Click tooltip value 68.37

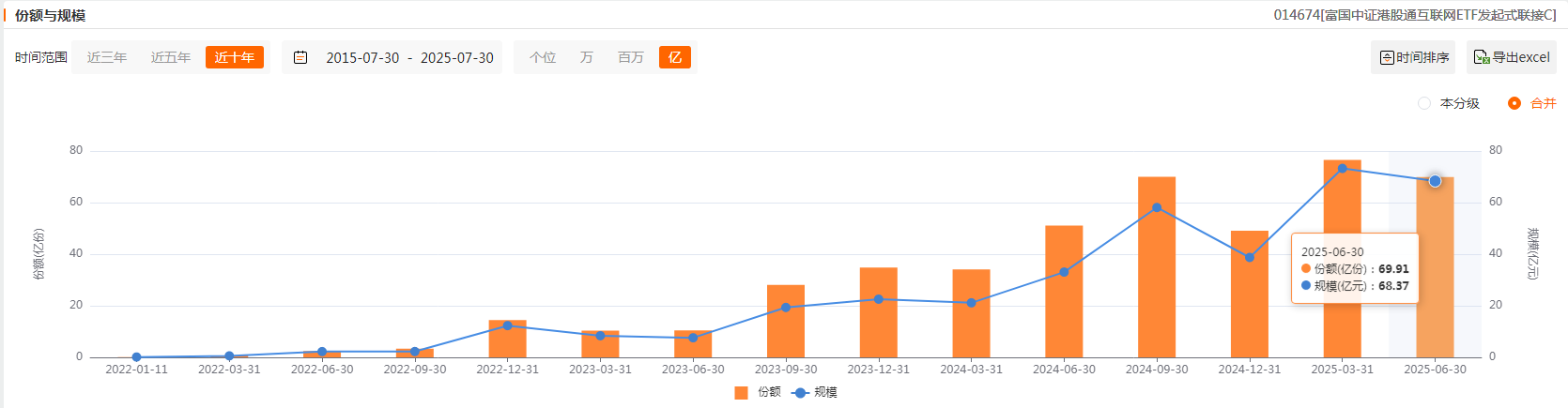click(1393, 286)
